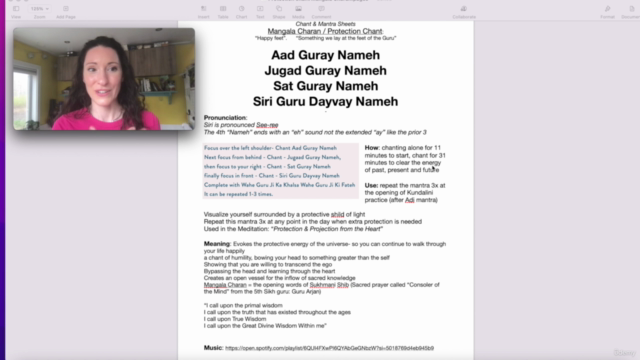
Task: Click 'I call upon True Wisdom' line
Action: [235, 319]
